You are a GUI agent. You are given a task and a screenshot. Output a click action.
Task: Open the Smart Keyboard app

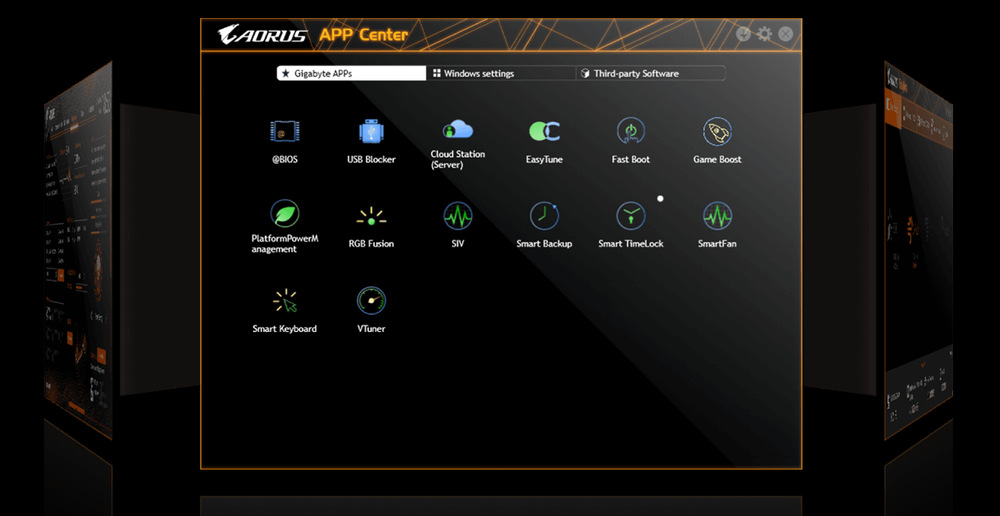pyautogui.click(x=284, y=301)
